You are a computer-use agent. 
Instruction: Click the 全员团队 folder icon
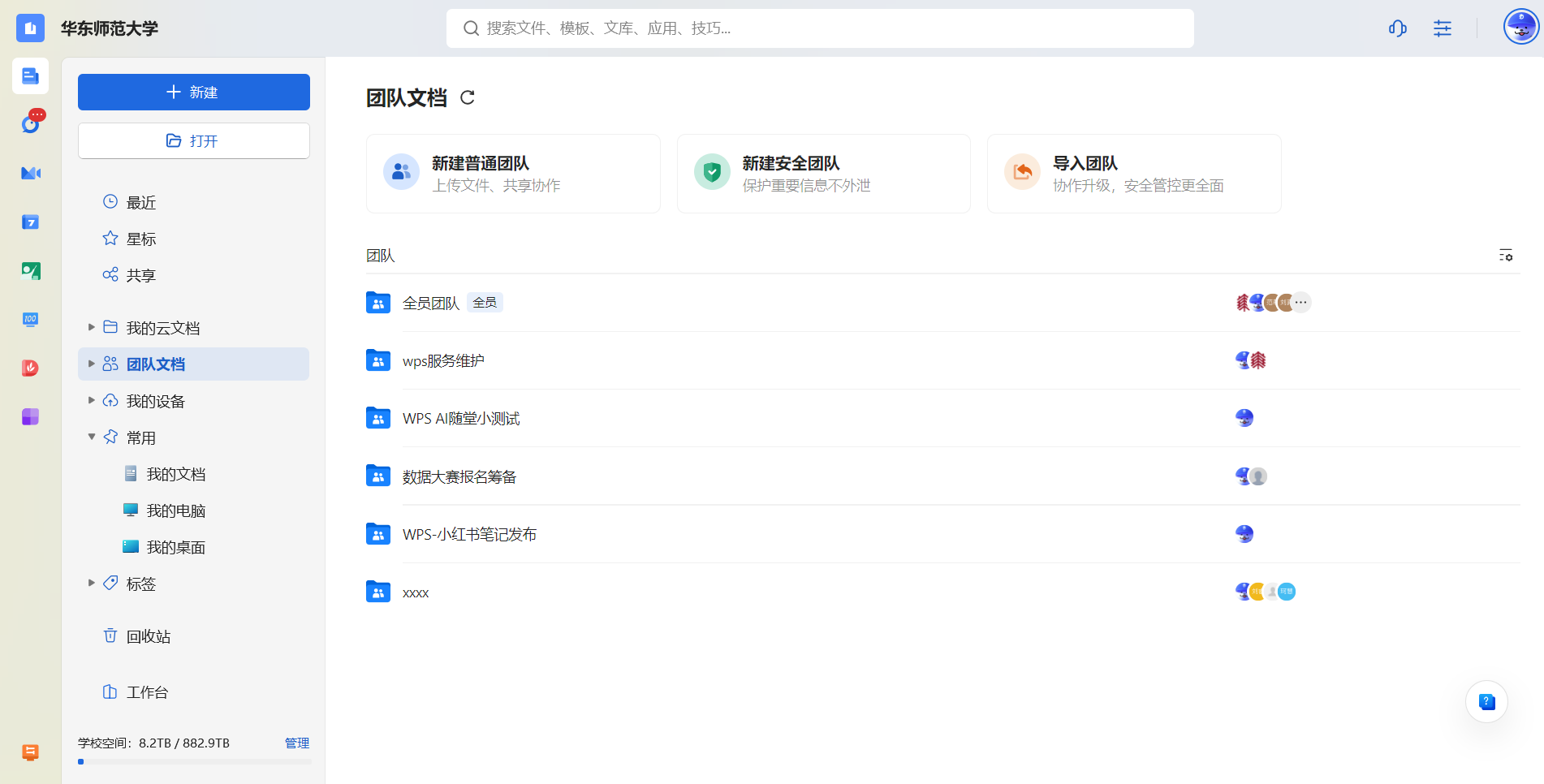point(378,302)
